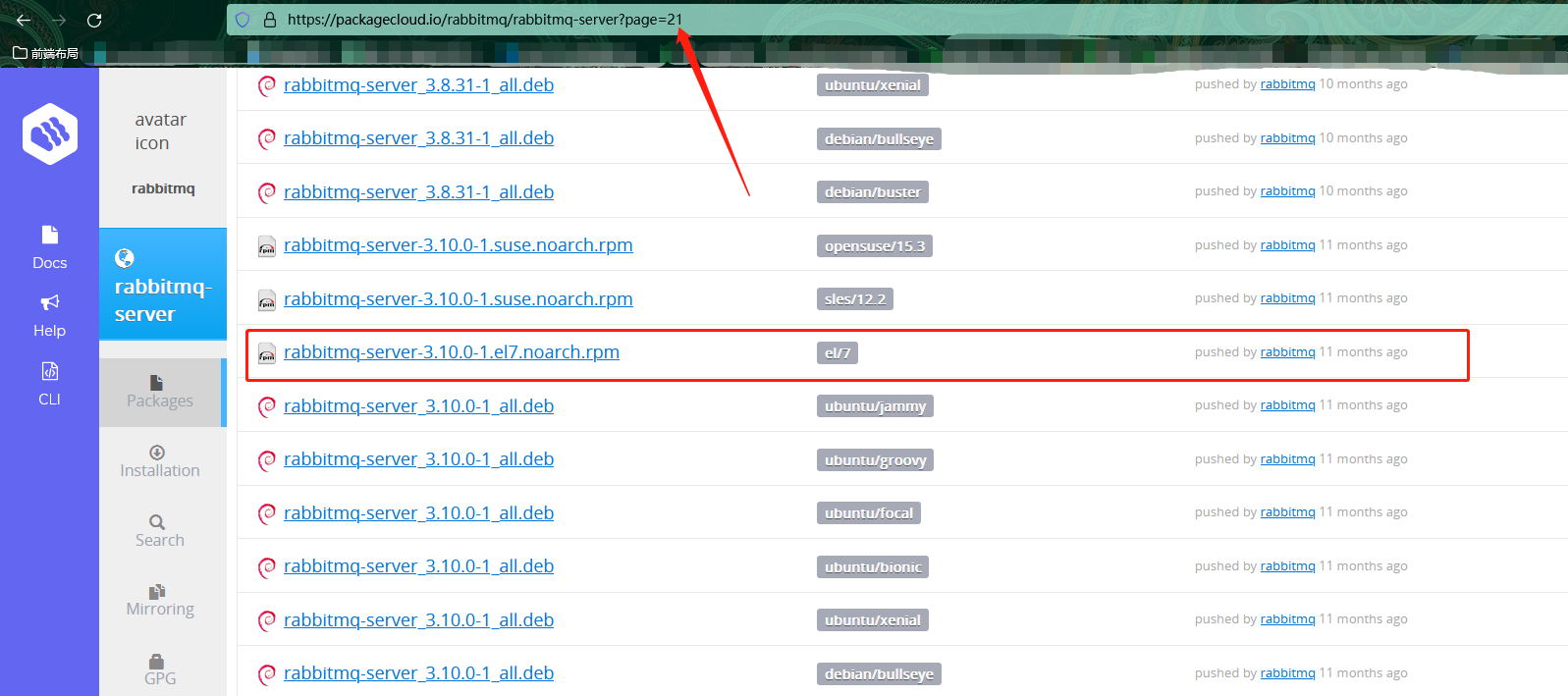The width and height of the screenshot is (1568, 696).
Task: Click the packagecloud hexagon logo
Action: 50,134
